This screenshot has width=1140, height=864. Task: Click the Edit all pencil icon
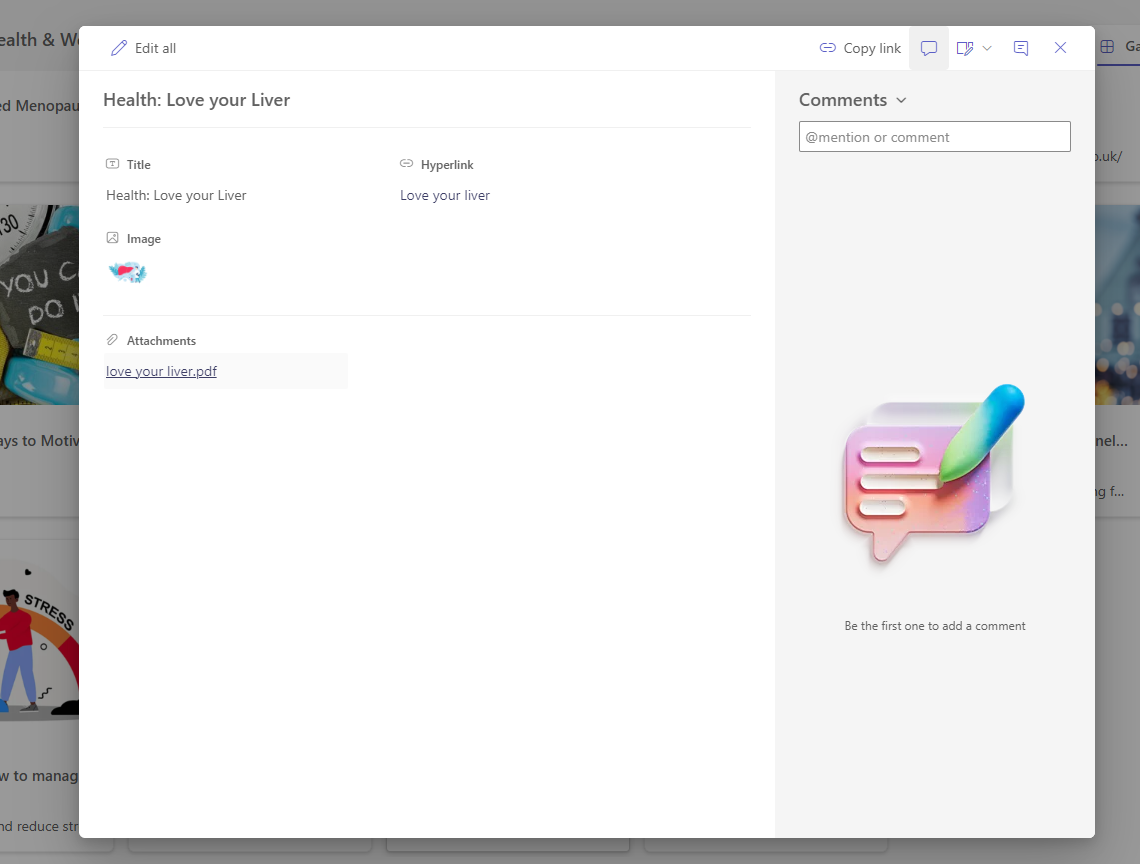[x=119, y=48]
